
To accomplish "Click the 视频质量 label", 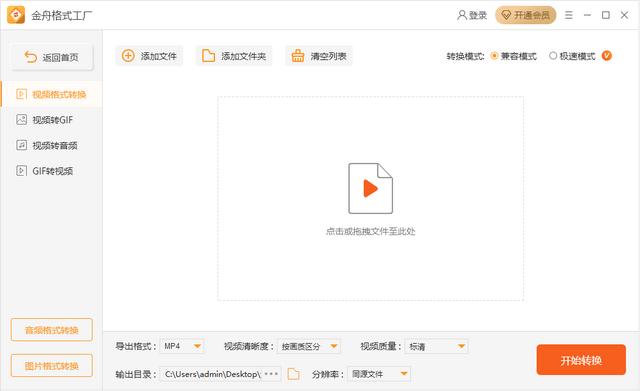I will [381, 346].
